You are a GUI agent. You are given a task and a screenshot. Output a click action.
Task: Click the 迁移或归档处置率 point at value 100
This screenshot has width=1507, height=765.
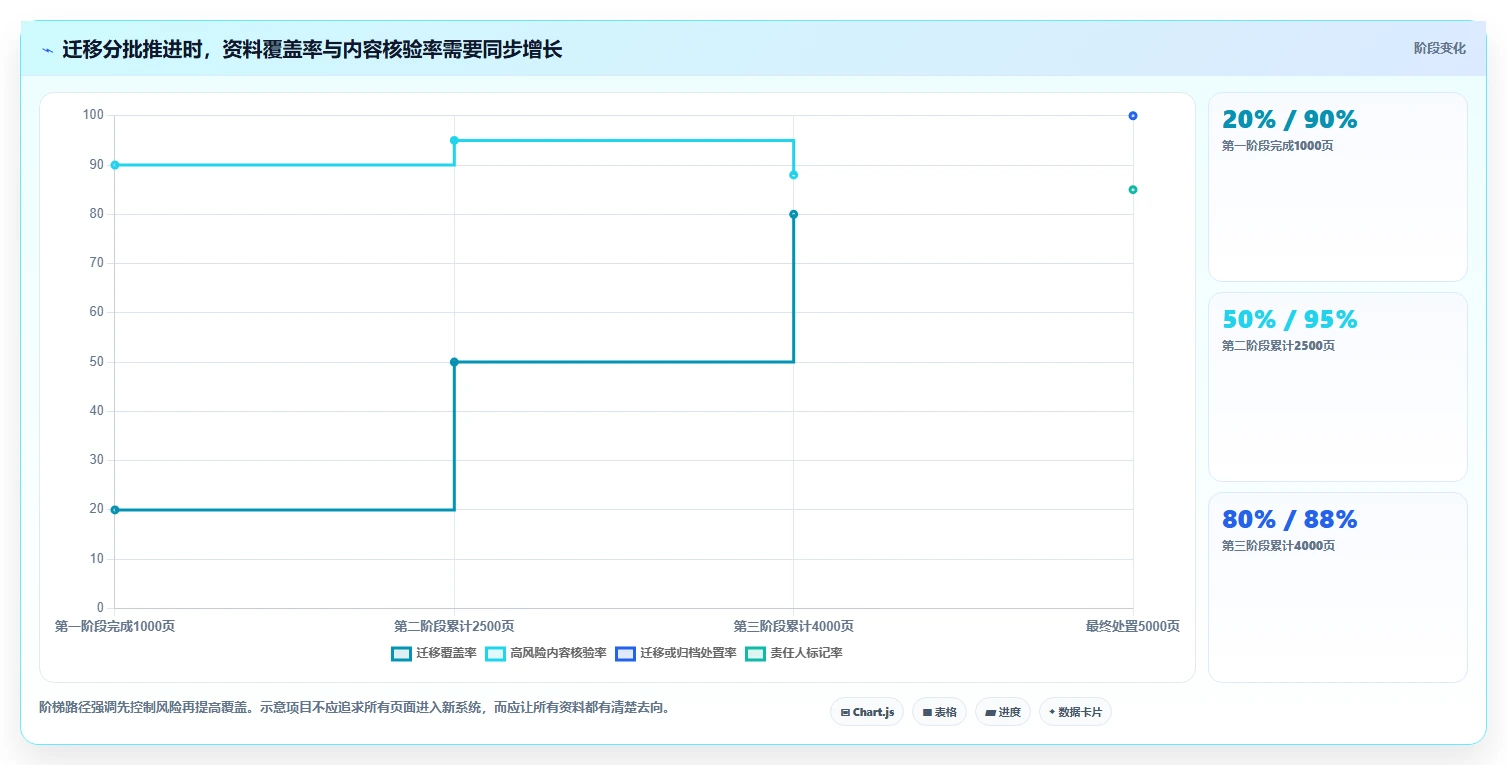[x=1133, y=116]
